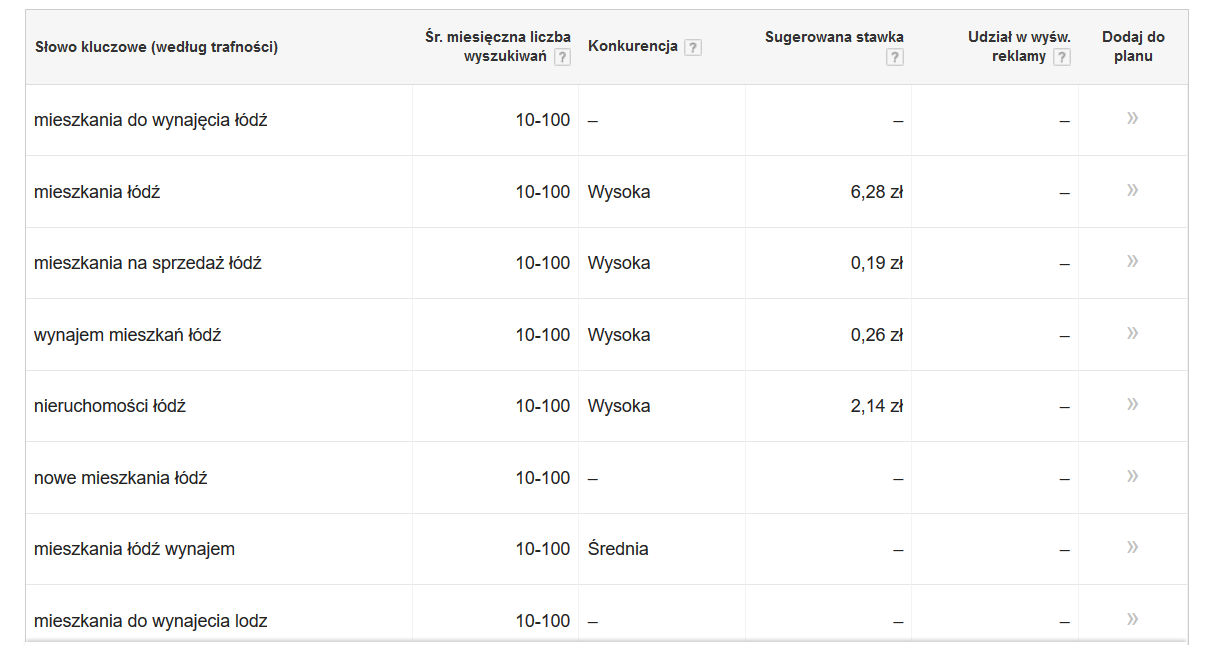1213x645 pixels.
Task: Select the 'nieruchomości łódź' keyword text
Action: coord(110,406)
